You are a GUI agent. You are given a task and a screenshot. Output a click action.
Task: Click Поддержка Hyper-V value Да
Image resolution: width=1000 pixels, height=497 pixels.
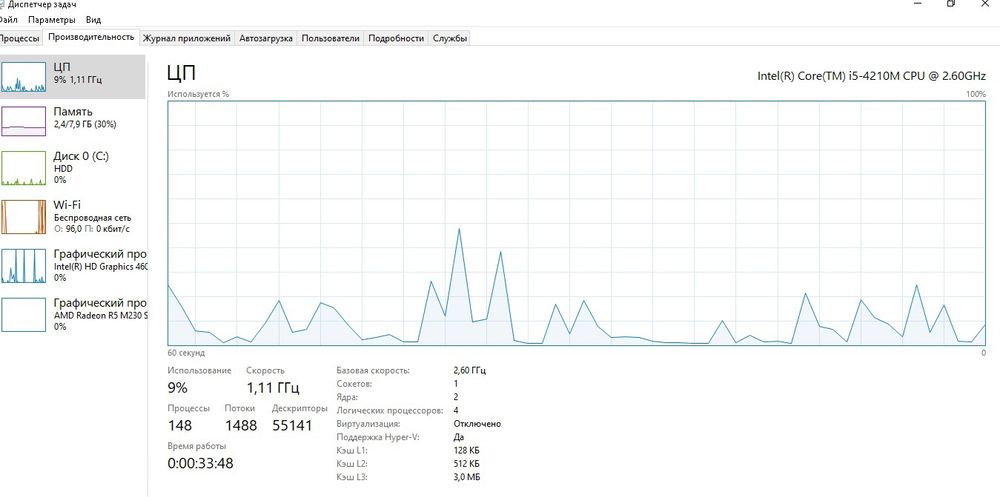click(459, 437)
